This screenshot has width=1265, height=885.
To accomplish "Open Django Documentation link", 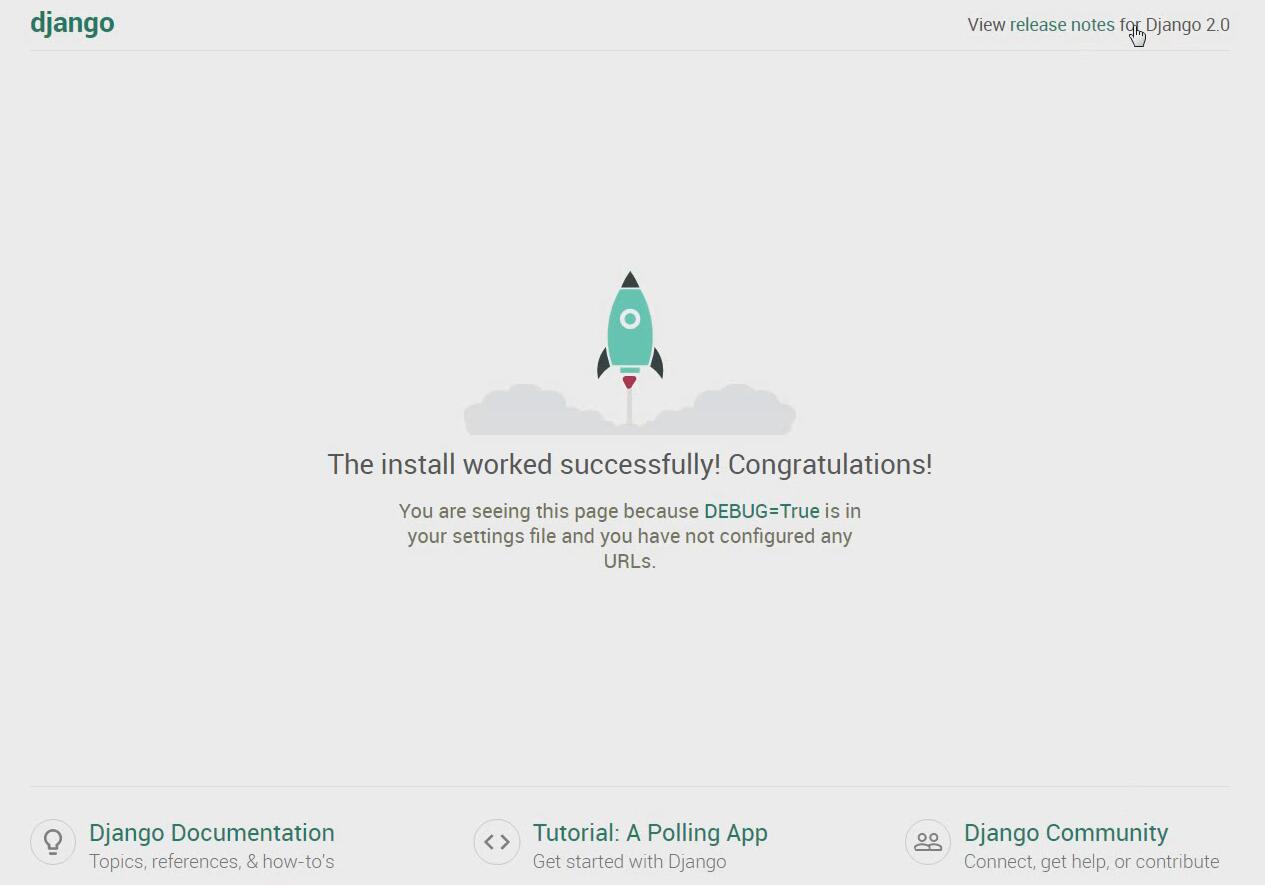I will coord(212,833).
